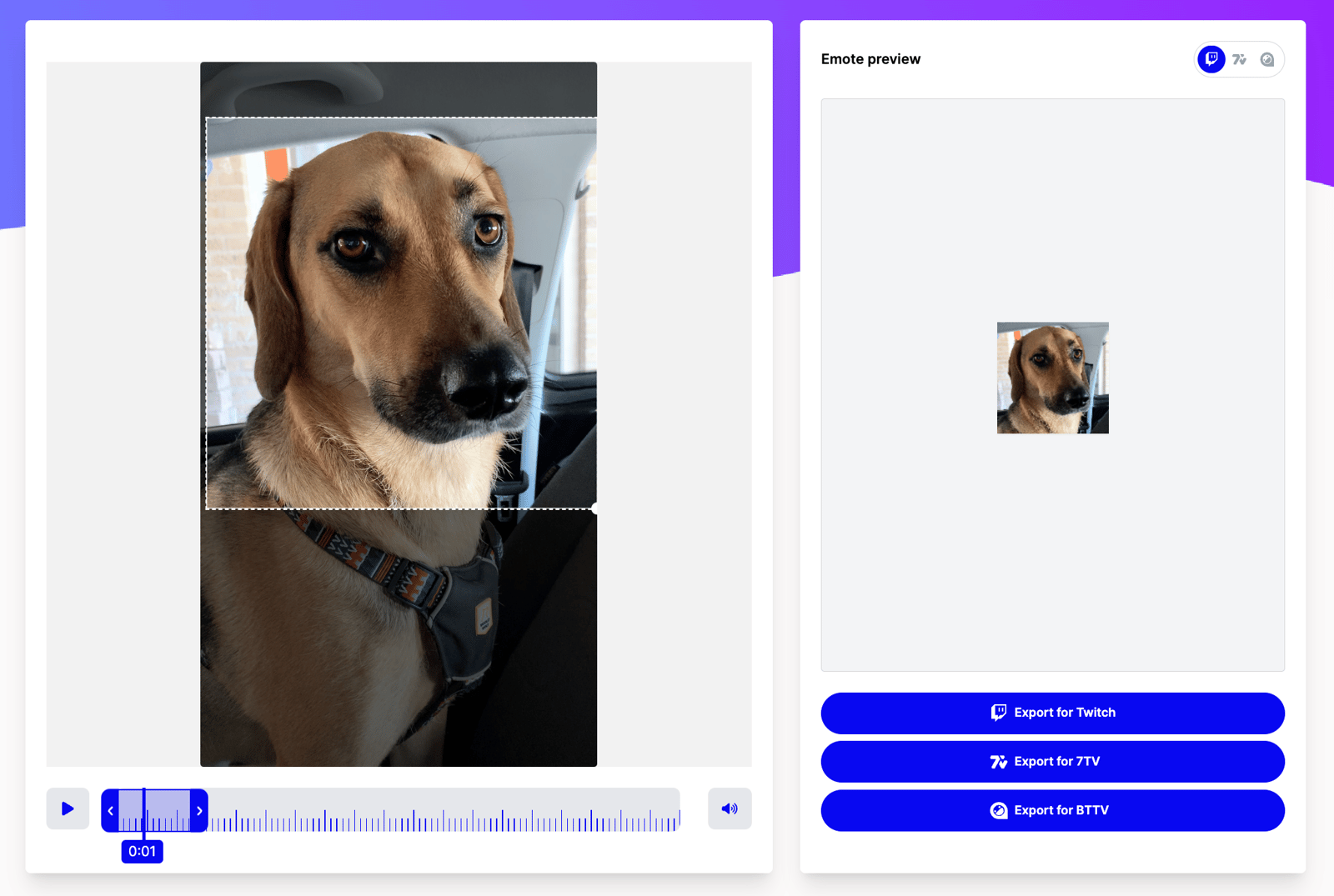Click the 0:01 timestamp badge
Image resolution: width=1334 pixels, height=896 pixels.
[x=142, y=851]
